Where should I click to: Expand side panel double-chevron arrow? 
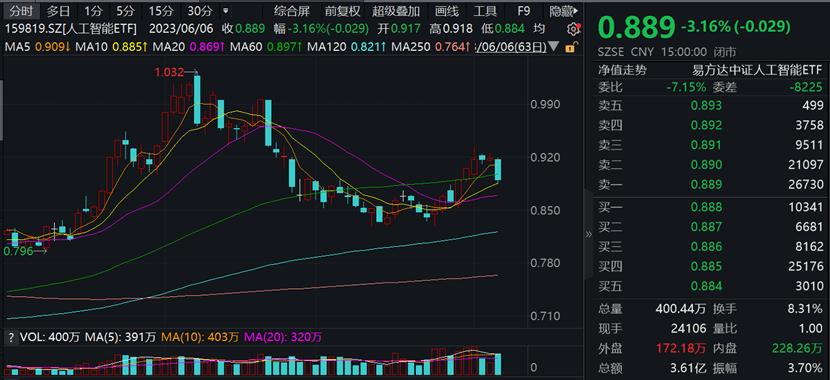tap(588, 234)
